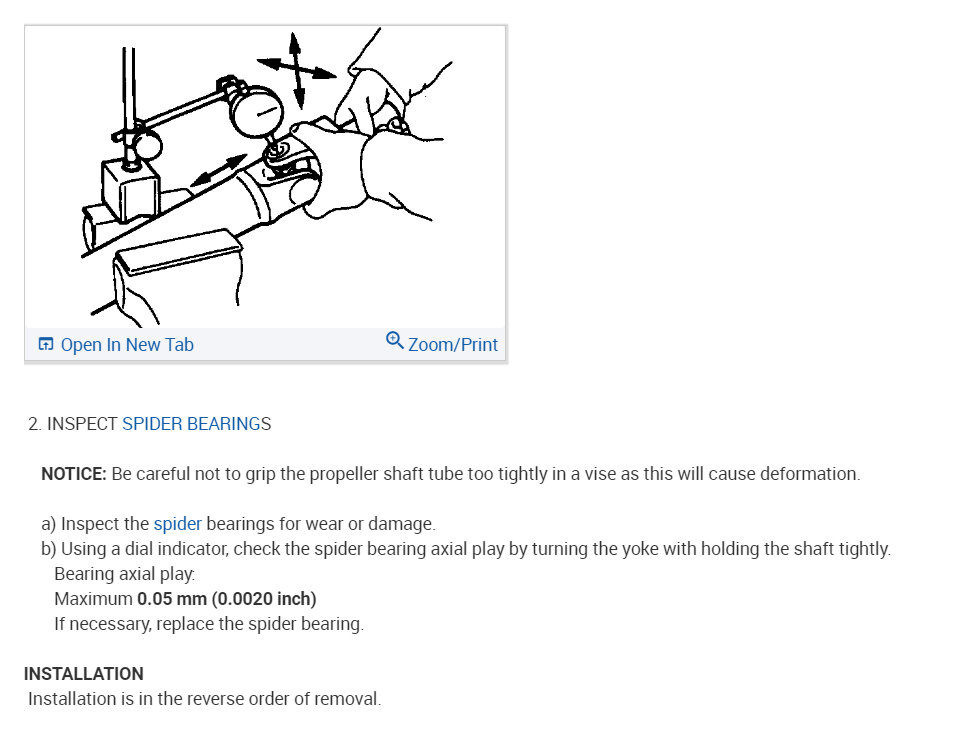Screen dimensions: 978x736
Task: Click the magnetic base block in the diagram
Action: (x=131, y=190)
